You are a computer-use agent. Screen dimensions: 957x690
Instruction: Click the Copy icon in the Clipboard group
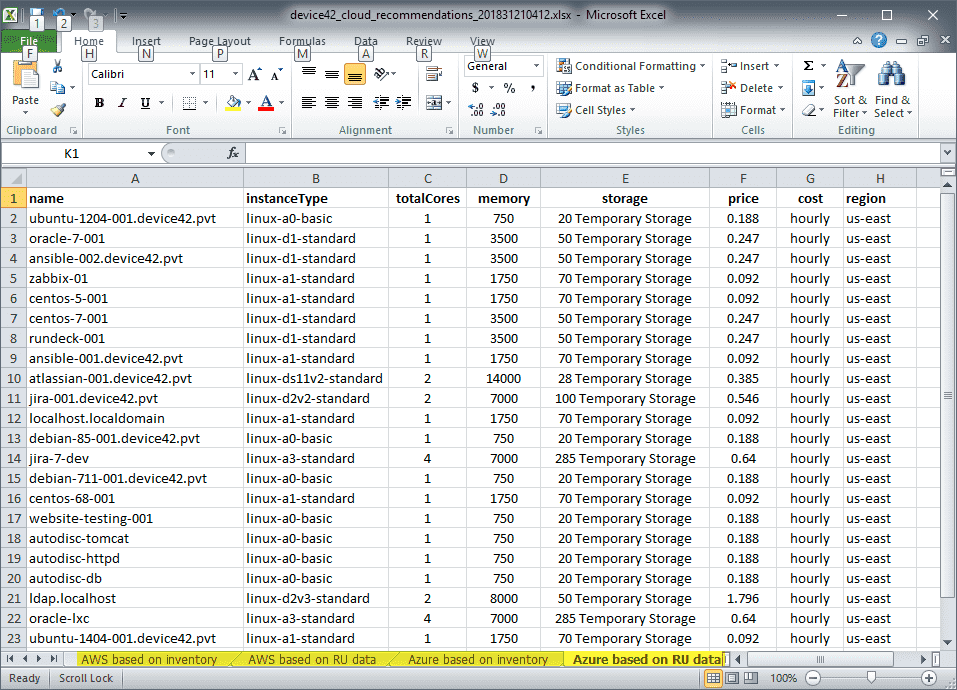click(57, 88)
